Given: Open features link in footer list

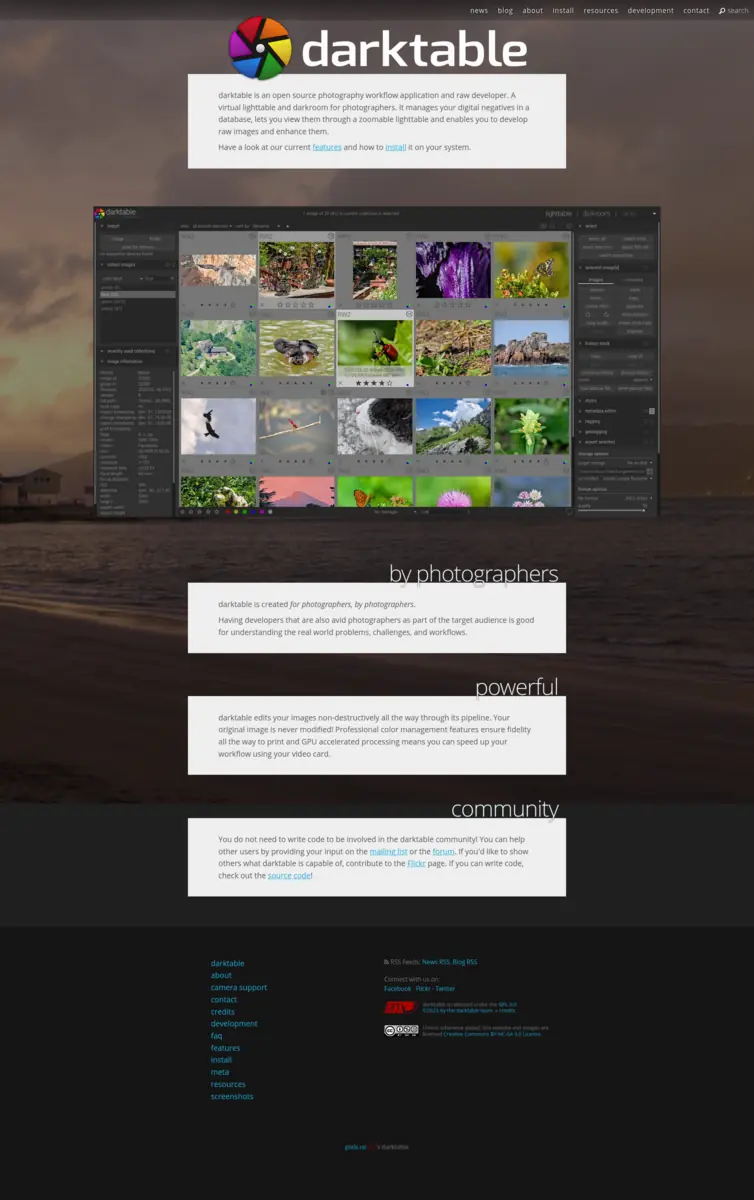Looking at the screenshot, I should [x=225, y=1048].
